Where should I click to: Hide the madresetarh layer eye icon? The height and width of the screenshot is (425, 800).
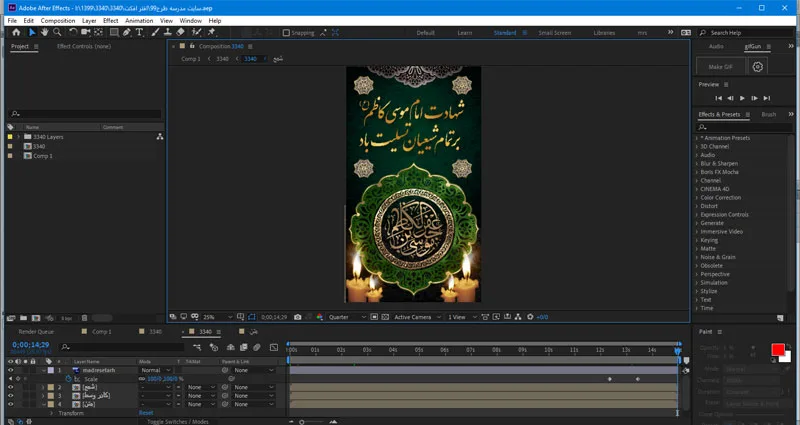click(x=10, y=370)
